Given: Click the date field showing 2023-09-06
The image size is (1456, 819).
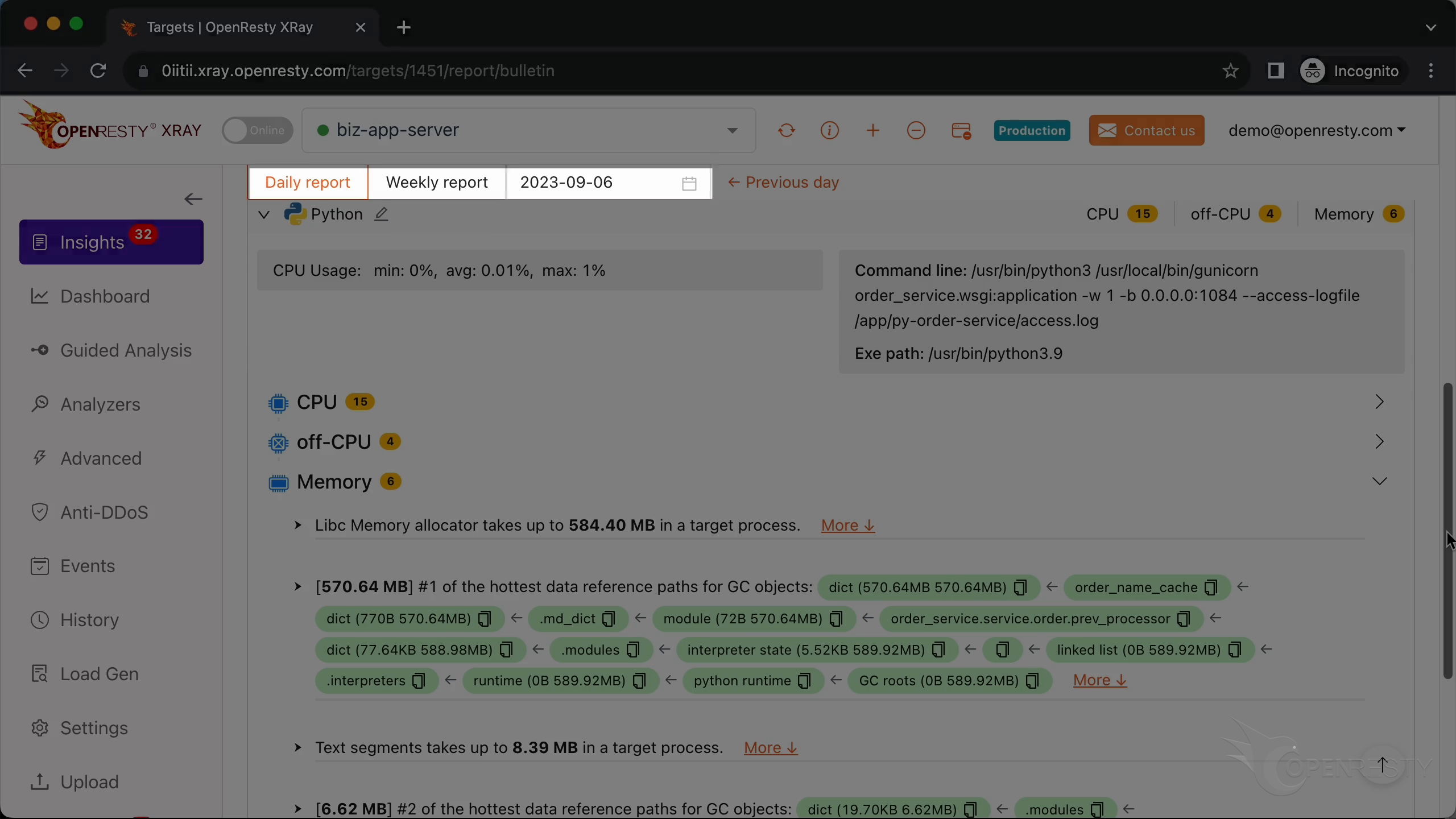Looking at the screenshot, I should pyautogui.click(x=609, y=182).
